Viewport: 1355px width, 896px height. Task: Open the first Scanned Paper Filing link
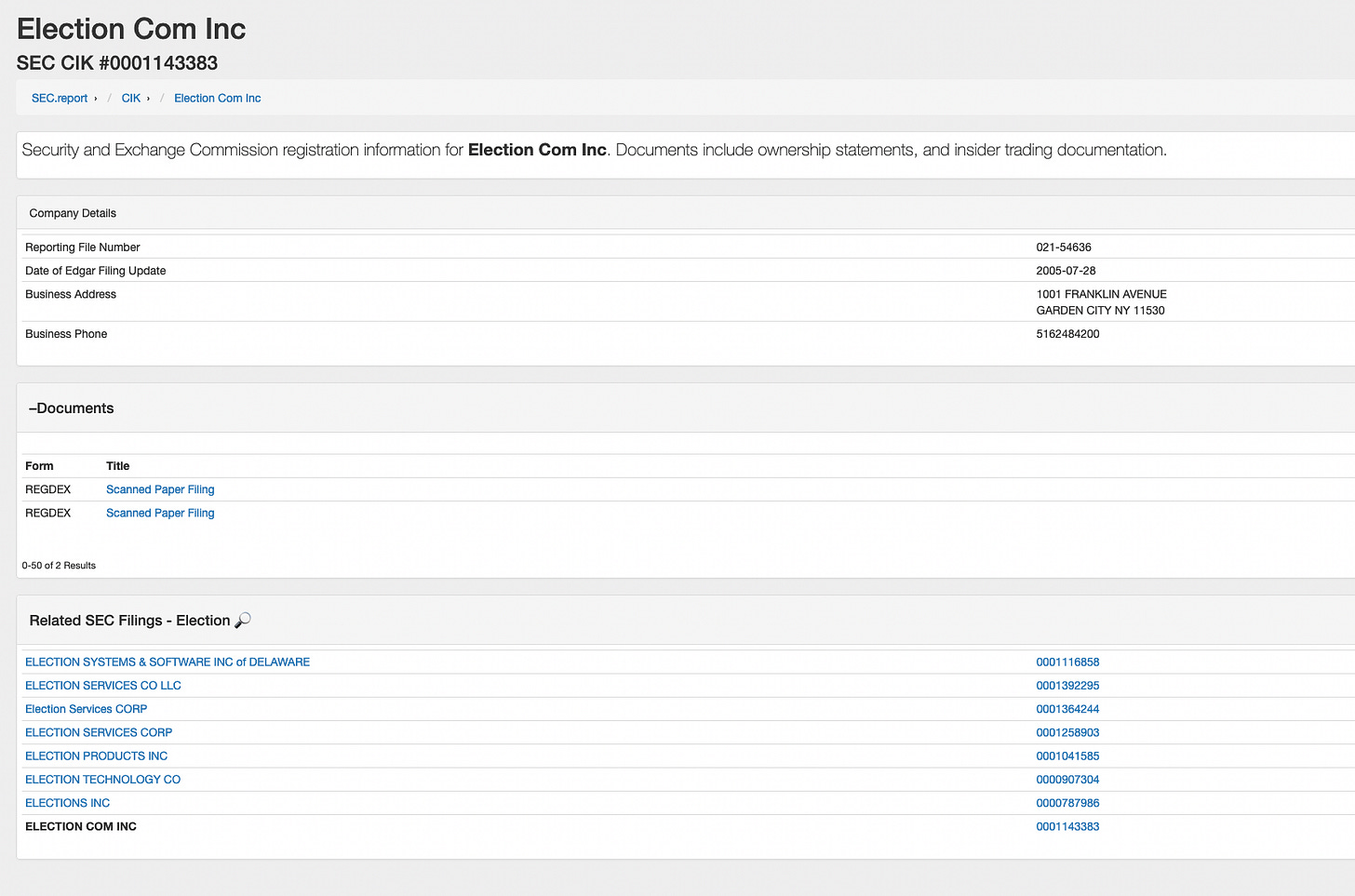(160, 489)
